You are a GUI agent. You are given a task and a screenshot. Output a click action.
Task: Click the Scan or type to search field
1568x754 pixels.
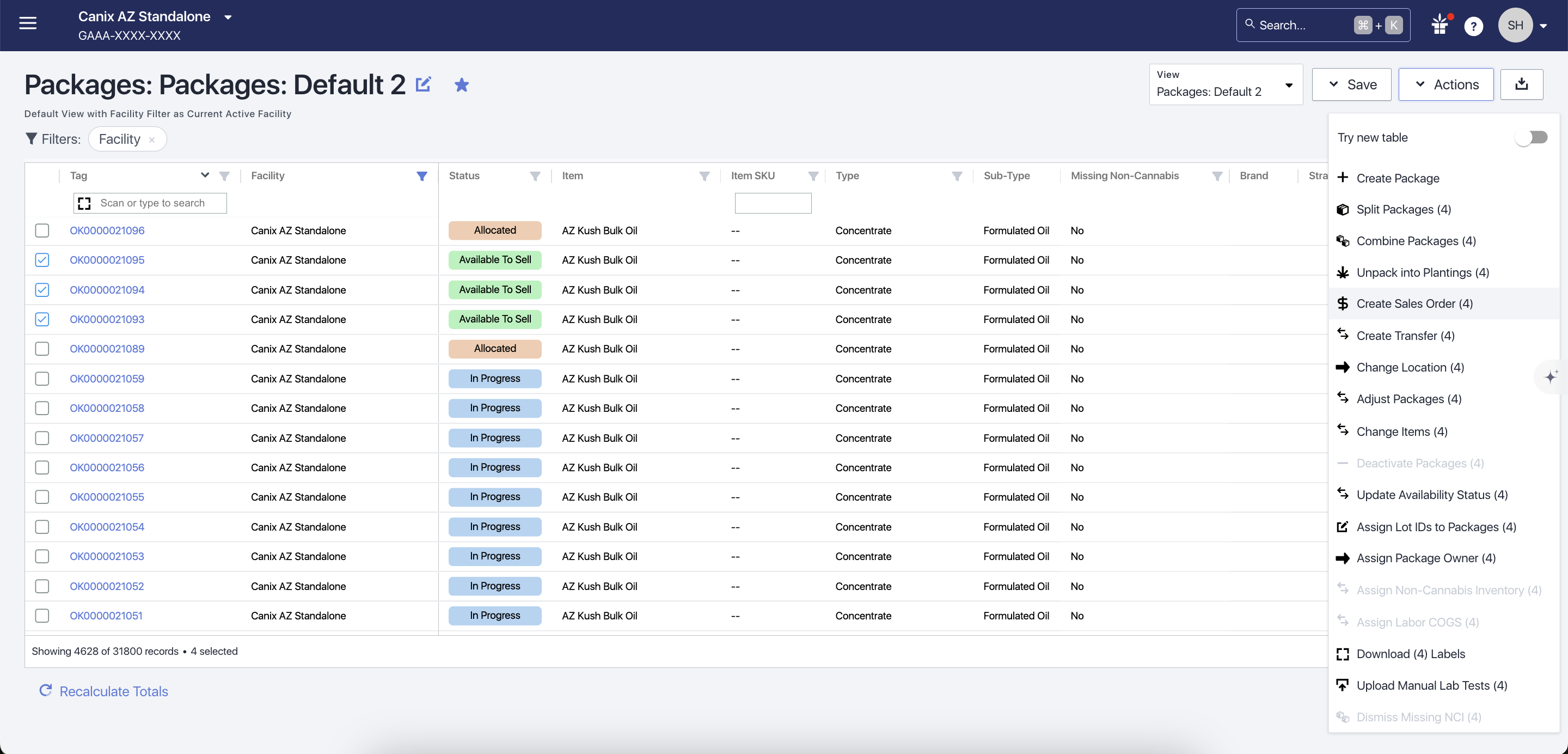[150, 203]
